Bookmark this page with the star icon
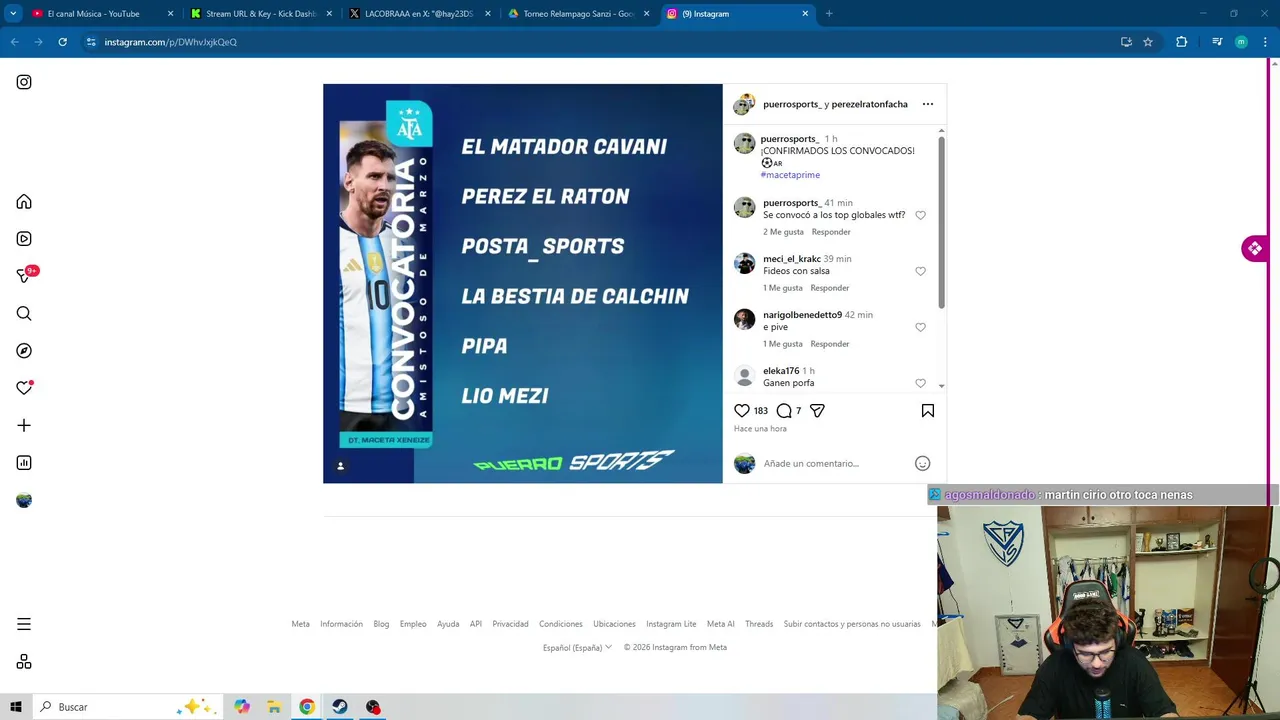Screen dimensions: 1280x720 click(1148, 42)
